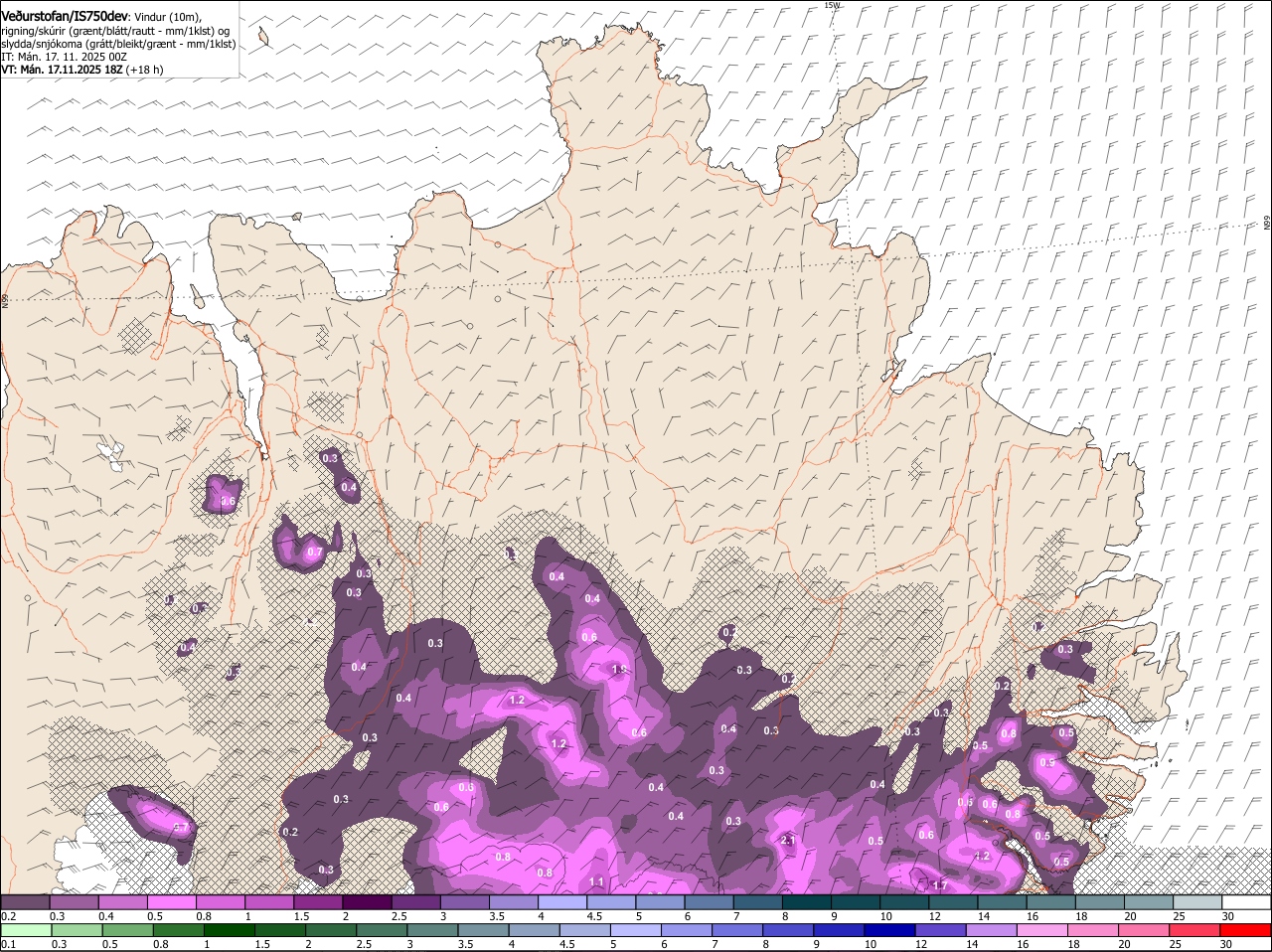Click the 1.9 precipitation value on the map
The height and width of the screenshot is (952, 1272).
618,670
